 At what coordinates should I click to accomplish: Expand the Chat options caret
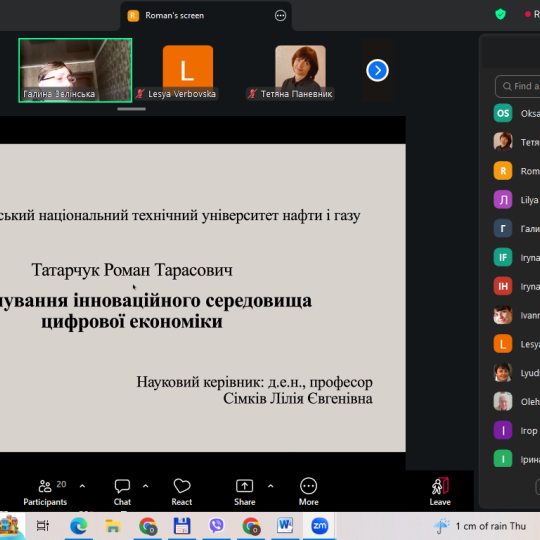[x=146, y=486]
